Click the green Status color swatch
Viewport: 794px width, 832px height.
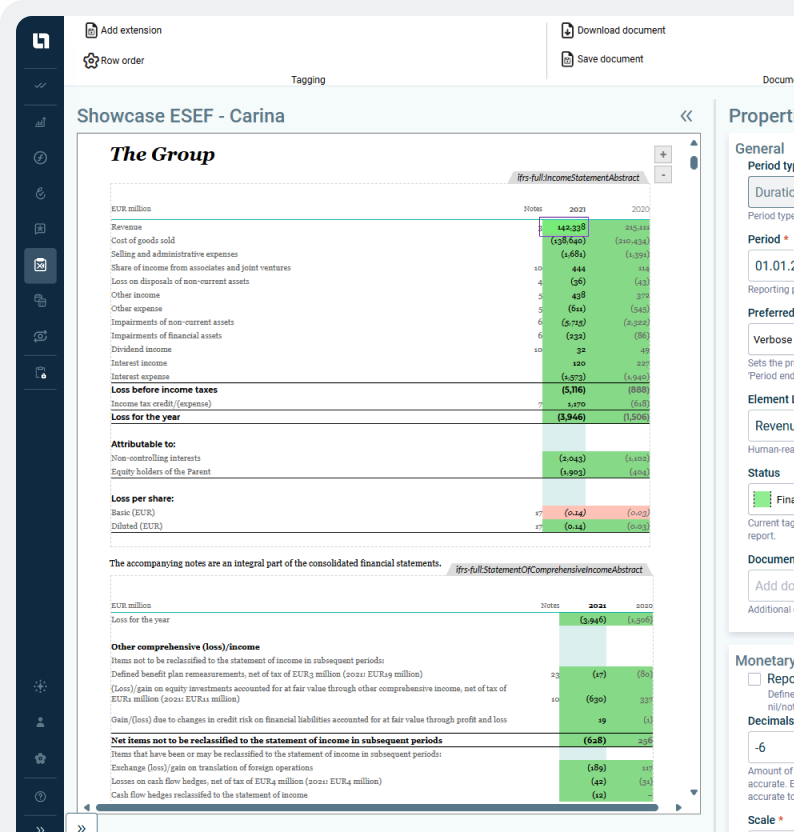(762, 499)
